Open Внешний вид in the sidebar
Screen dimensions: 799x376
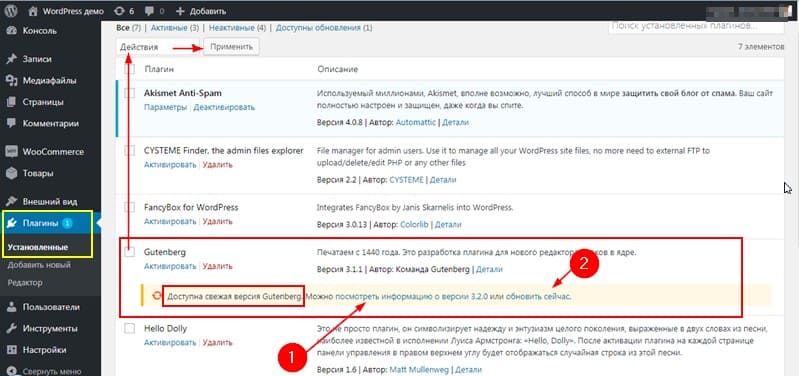50,201
